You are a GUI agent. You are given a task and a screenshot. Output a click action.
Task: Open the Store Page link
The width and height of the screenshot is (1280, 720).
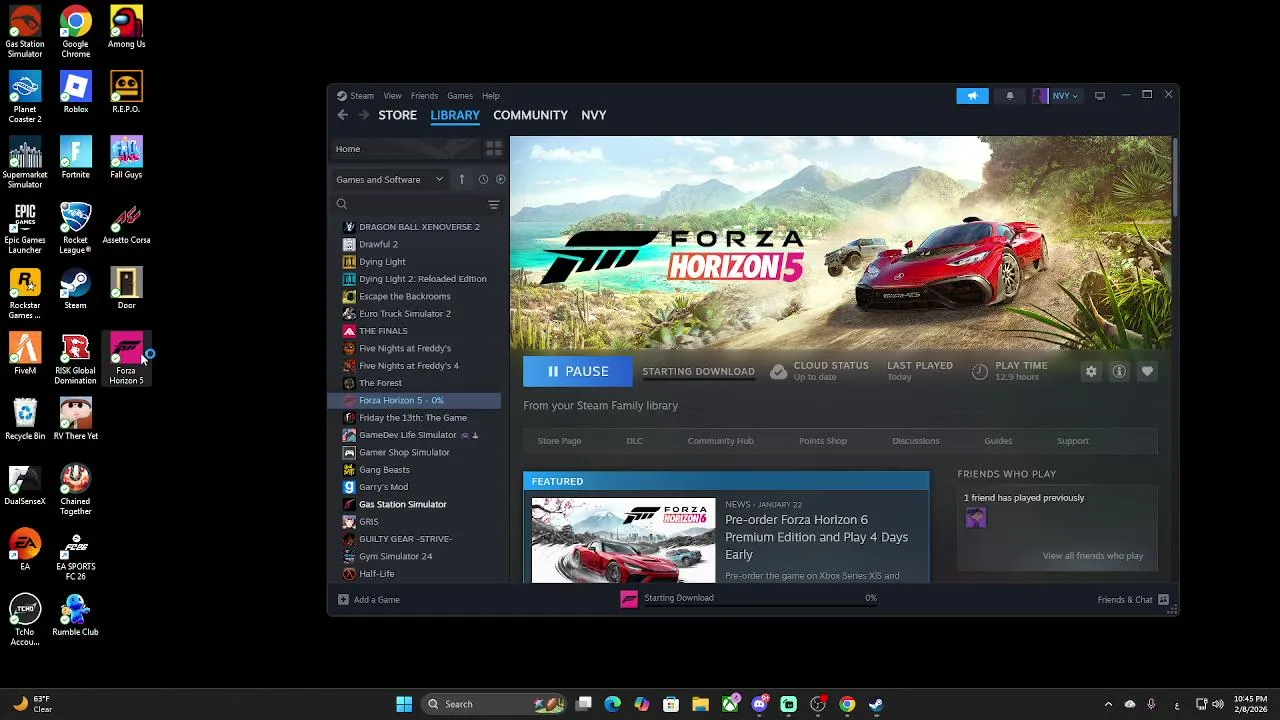559,441
